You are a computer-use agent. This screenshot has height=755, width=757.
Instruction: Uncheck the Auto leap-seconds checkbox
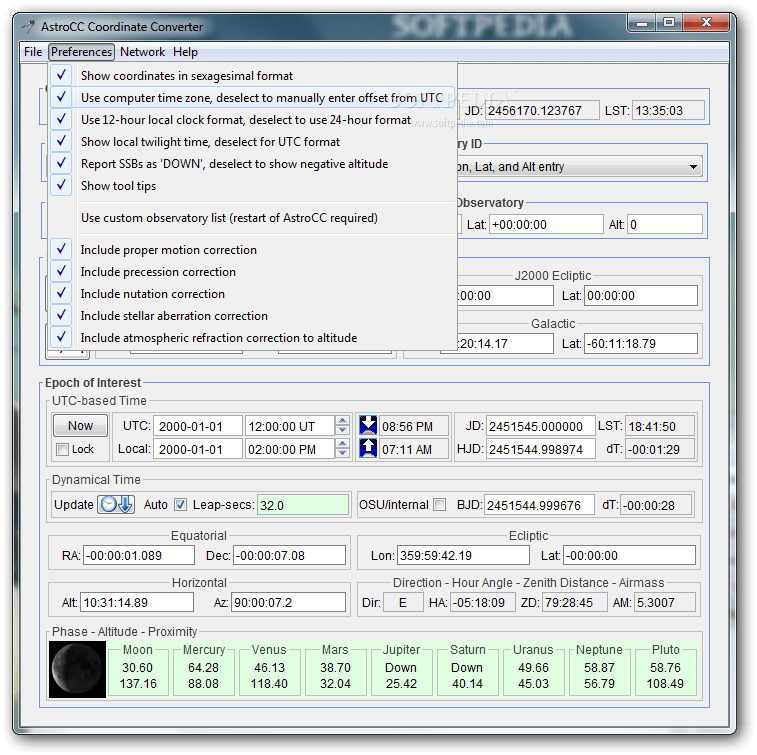[x=180, y=505]
